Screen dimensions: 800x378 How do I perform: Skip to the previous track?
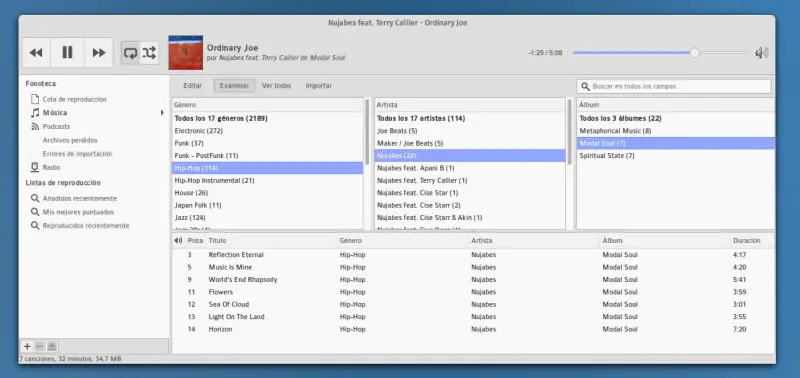pyautogui.click(x=36, y=53)
